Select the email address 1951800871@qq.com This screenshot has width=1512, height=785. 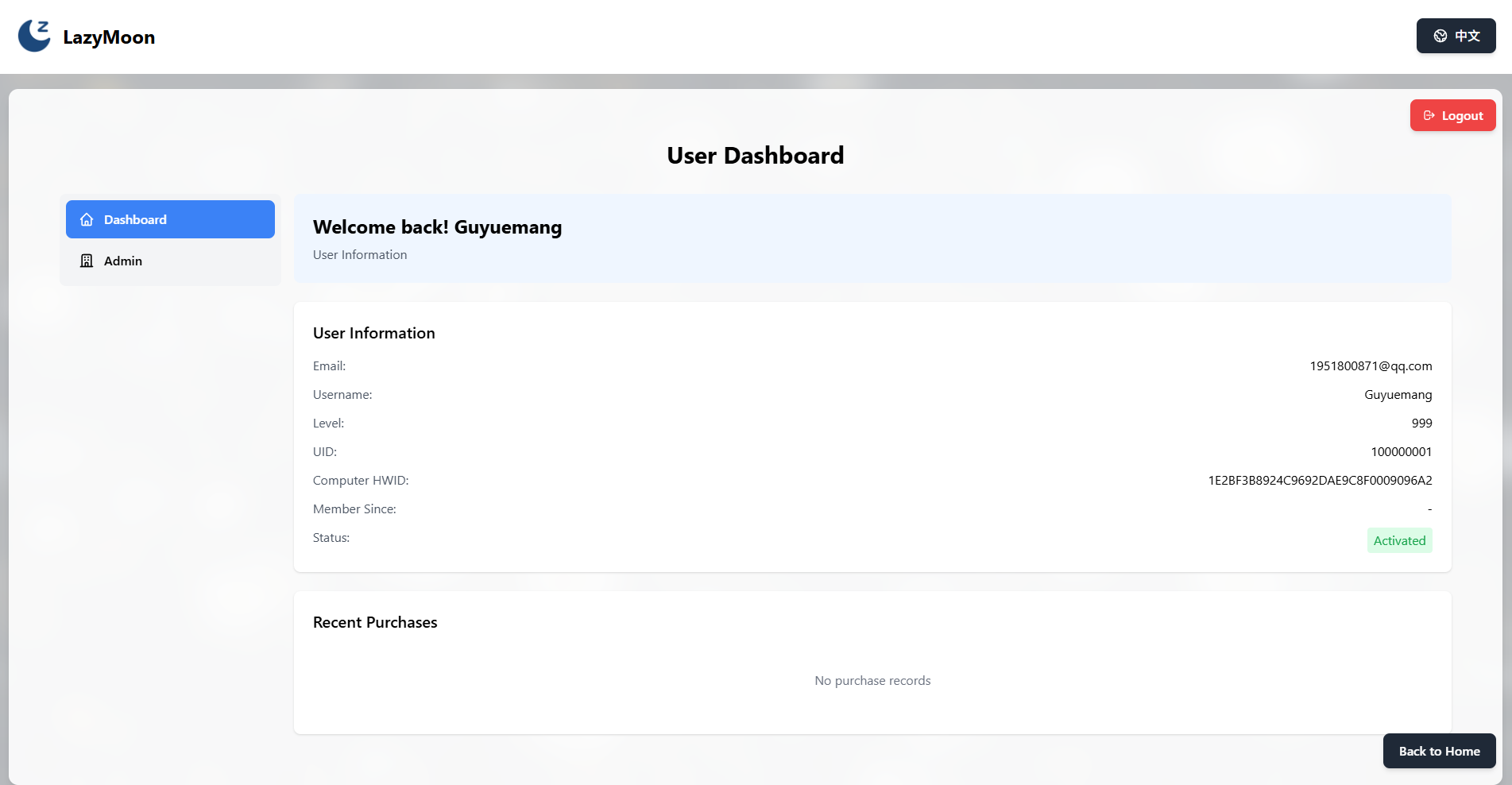pos(1371,366)
